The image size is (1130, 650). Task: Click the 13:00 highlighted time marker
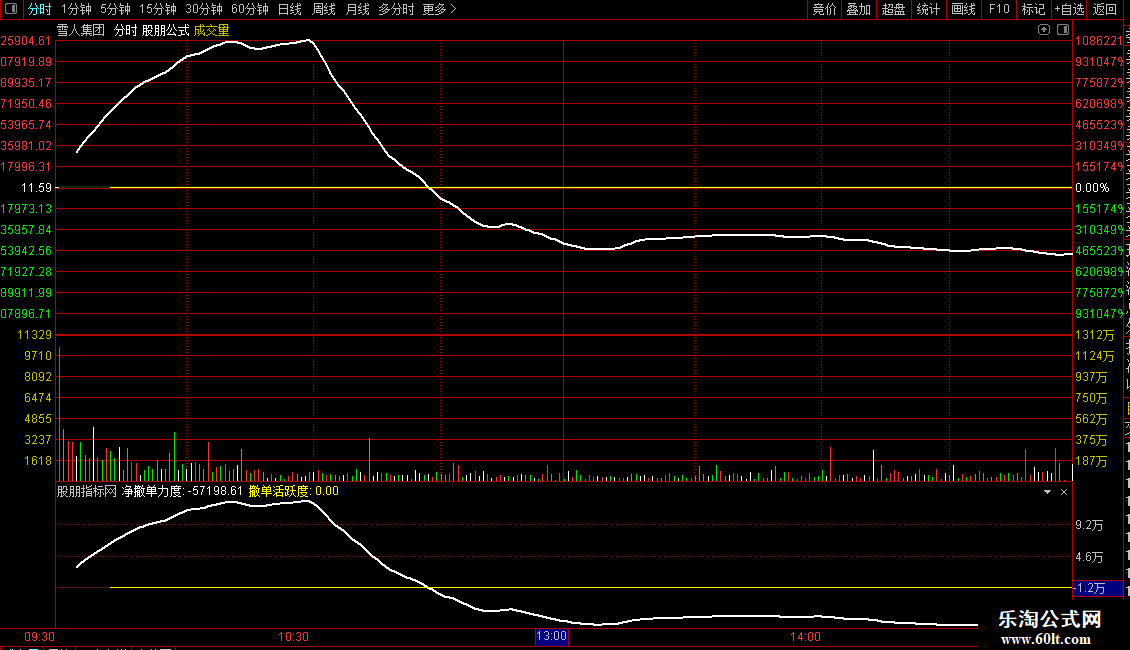551,636
